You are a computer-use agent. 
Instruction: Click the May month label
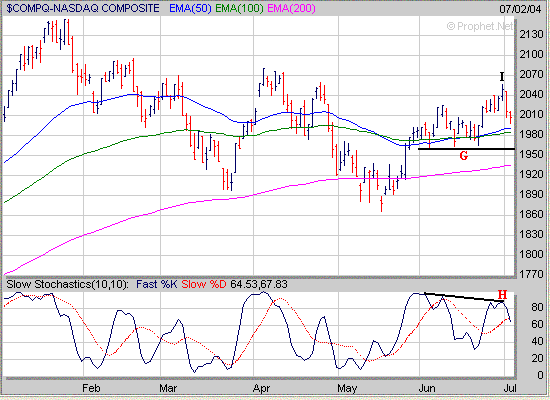click(x=347, y=389)
